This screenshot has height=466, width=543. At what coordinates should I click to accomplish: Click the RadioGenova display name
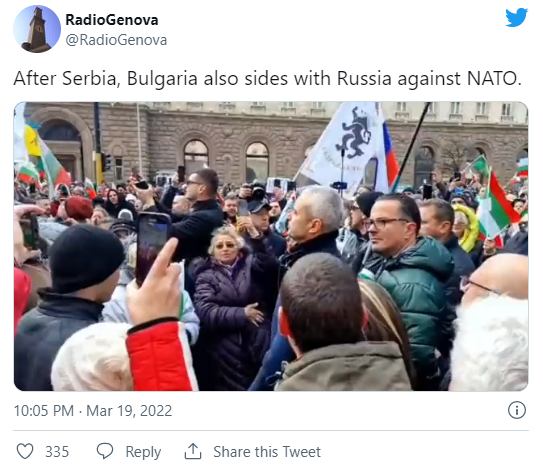point(112,20)
